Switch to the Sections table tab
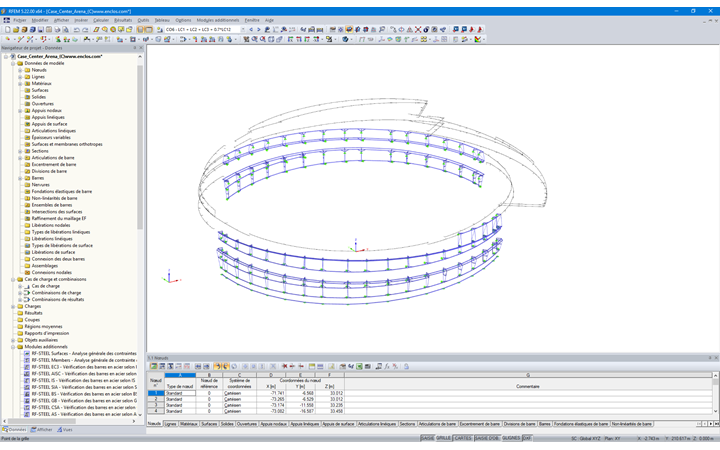 click(407, 424)
